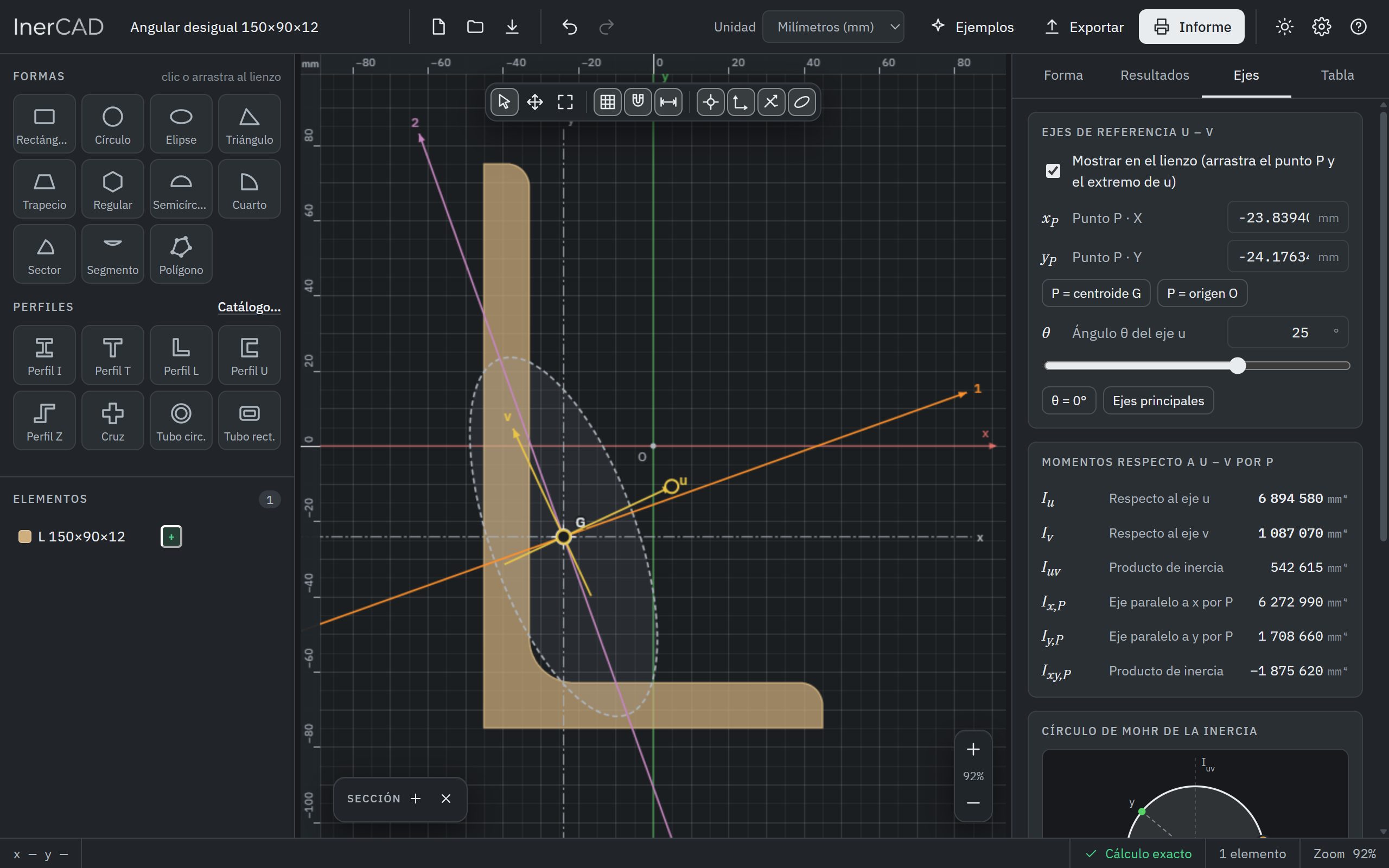Viewport: 1389px width, 868px height.
Task: Toggle the inertia ellipse icon
Action: point(802,102)
